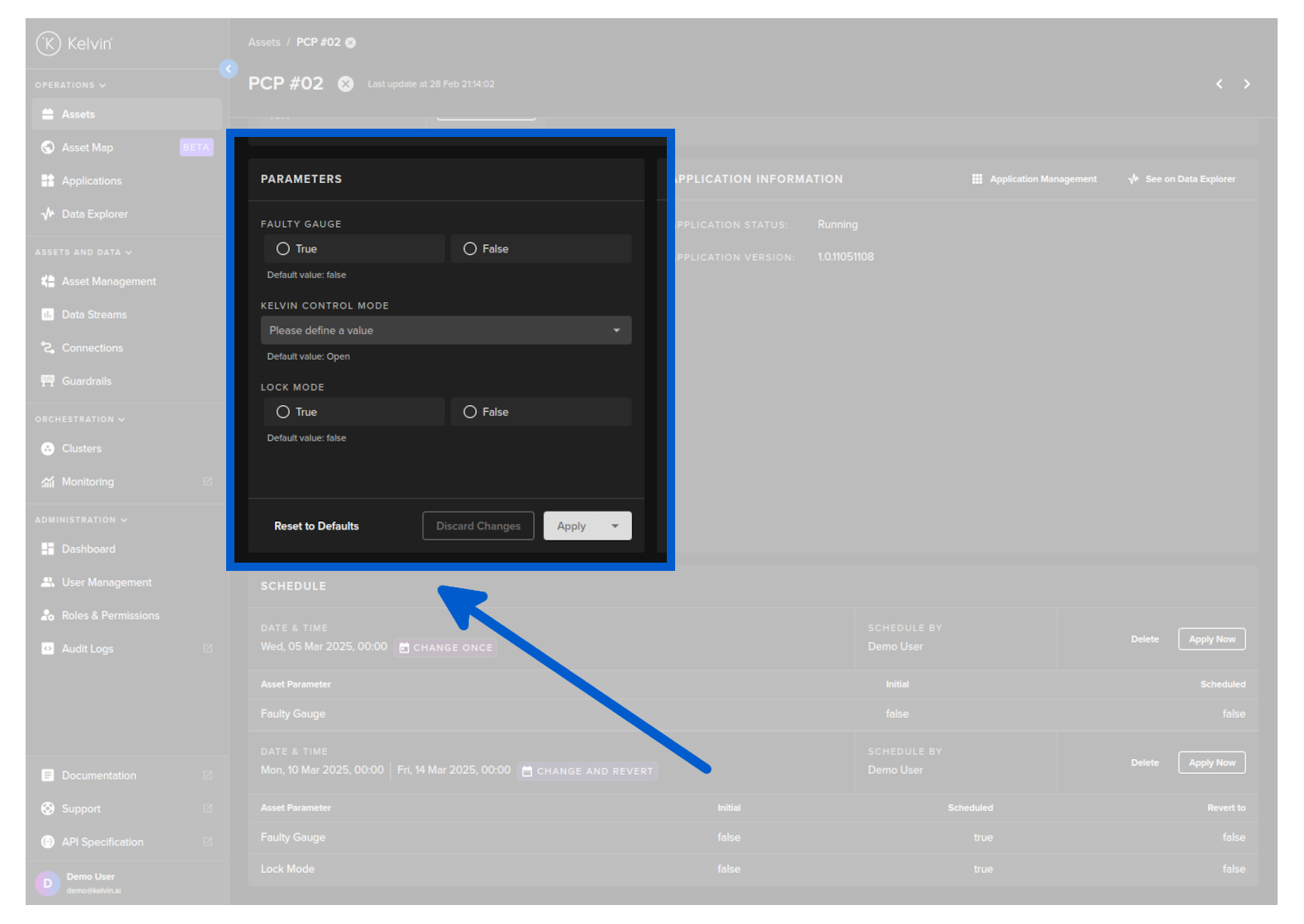
Task: Open the Assets menu item
Action: pos(78,115)
